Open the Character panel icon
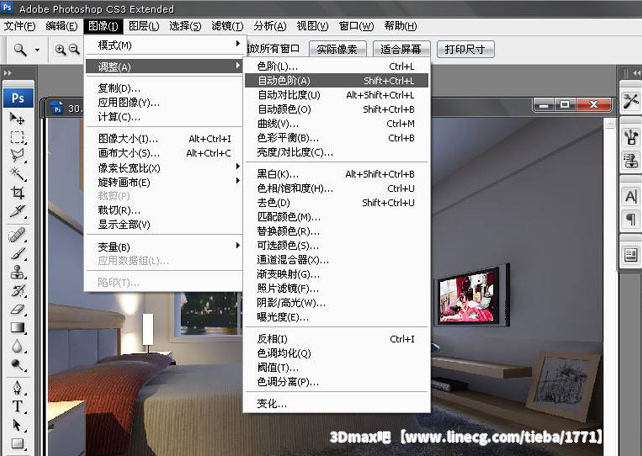The image size is (642, 456). pyautogui.click(x=631, y=196)
